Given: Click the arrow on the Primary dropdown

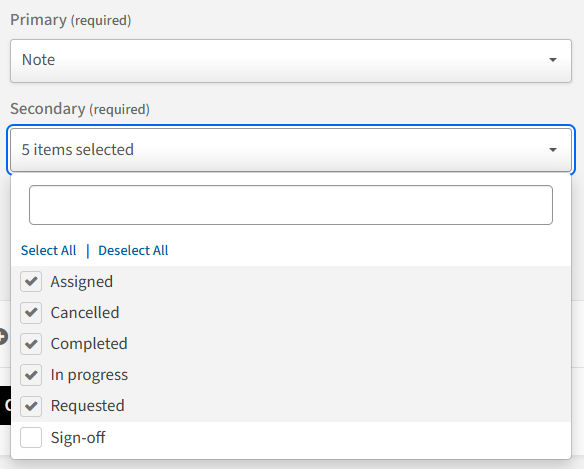Looking at the screenshot, I should [x=553, y=60].
